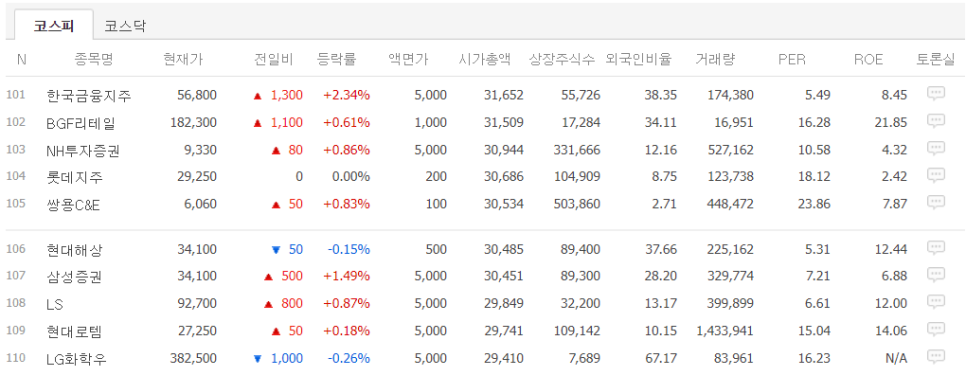Open discussion room icon for LG화학우
This screenshot has width=966, height=376.
pyautogui.click(x=936, y=357)
